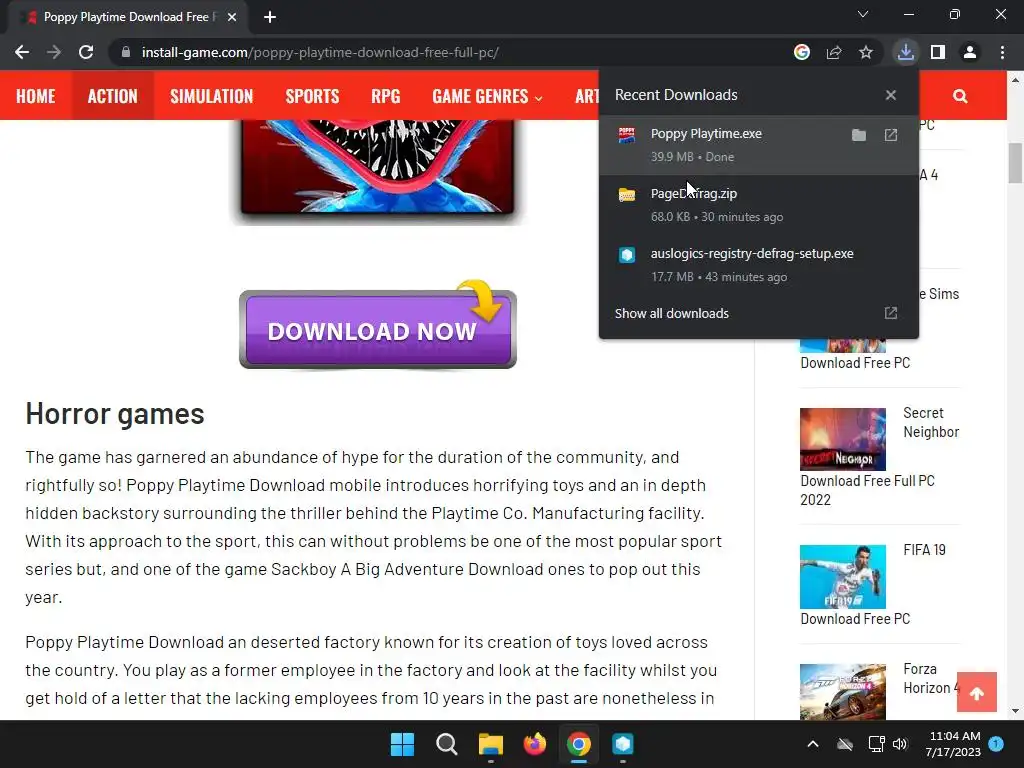1024x768 pixels.
Task: View site security lock info
Action: tap(125, 52)
